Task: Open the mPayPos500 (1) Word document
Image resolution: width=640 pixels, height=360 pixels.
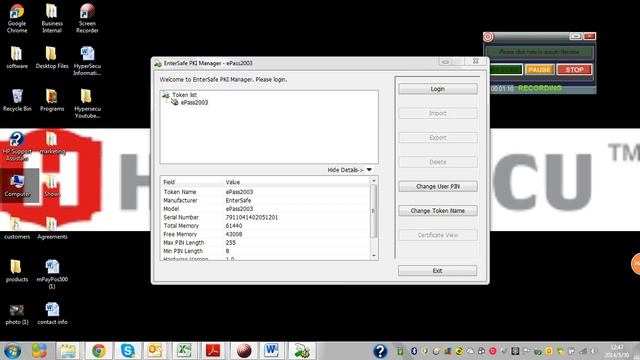Action: coord(52,274)
